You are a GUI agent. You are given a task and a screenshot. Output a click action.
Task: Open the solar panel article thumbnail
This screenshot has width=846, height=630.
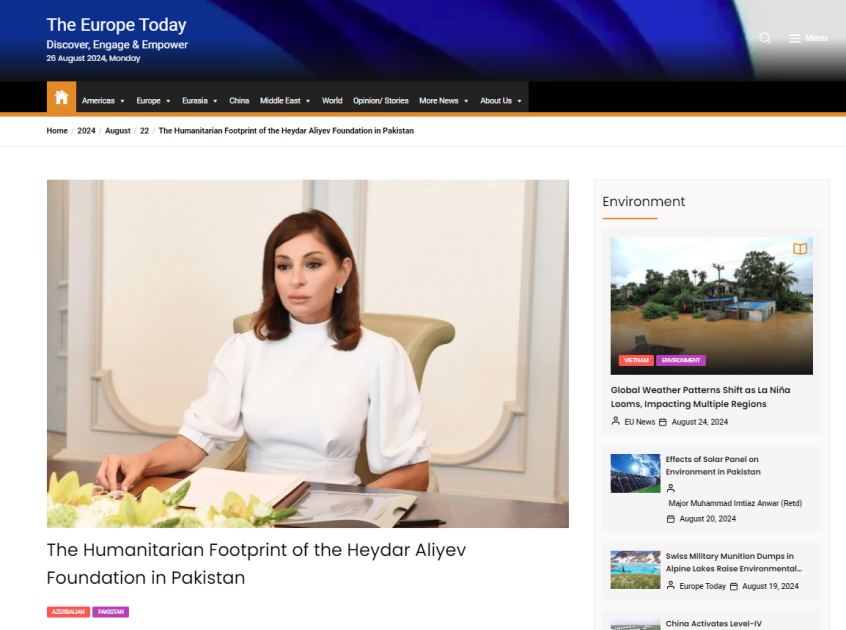click(635, 474)
